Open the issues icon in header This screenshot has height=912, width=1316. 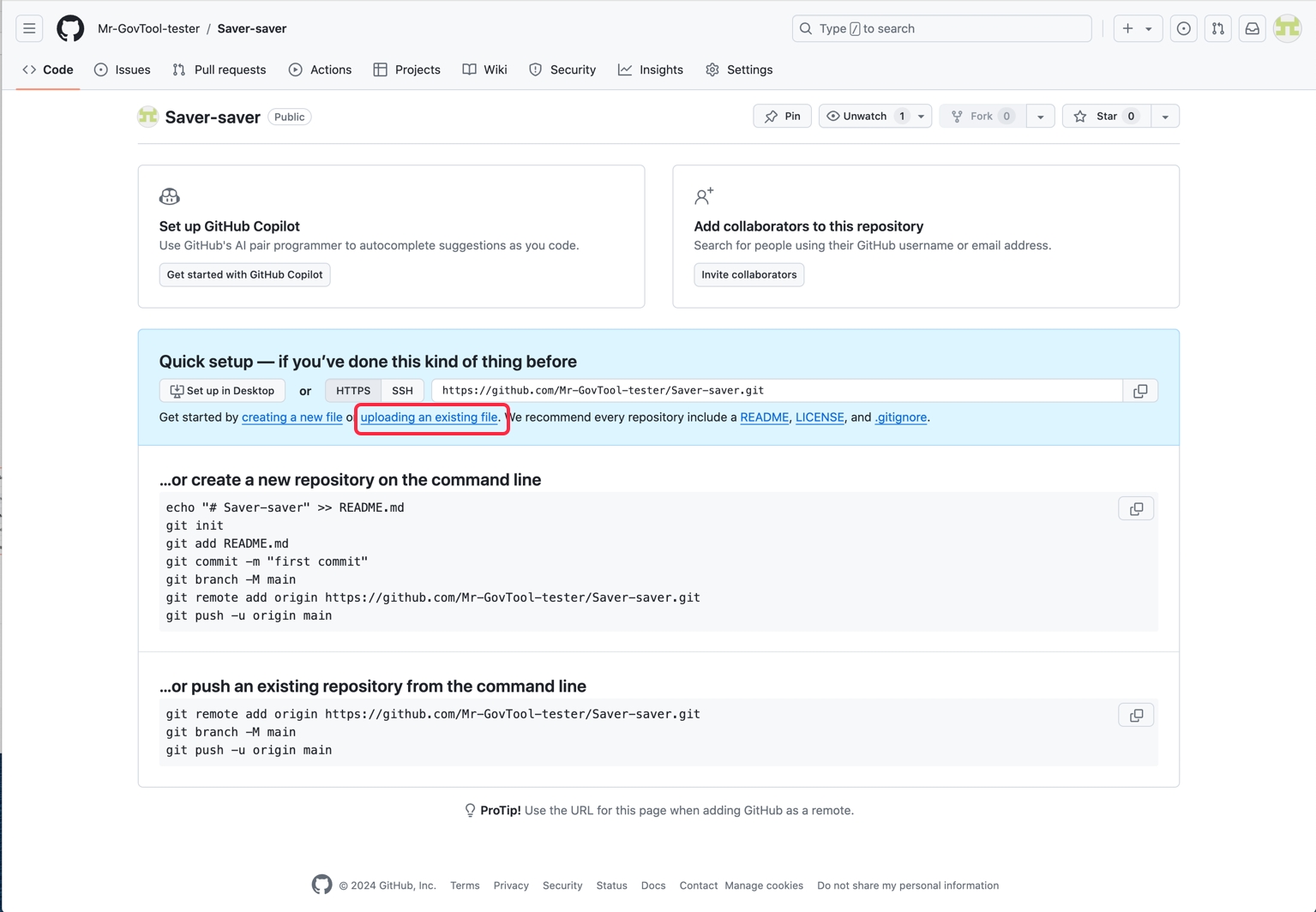point(1183,28)
